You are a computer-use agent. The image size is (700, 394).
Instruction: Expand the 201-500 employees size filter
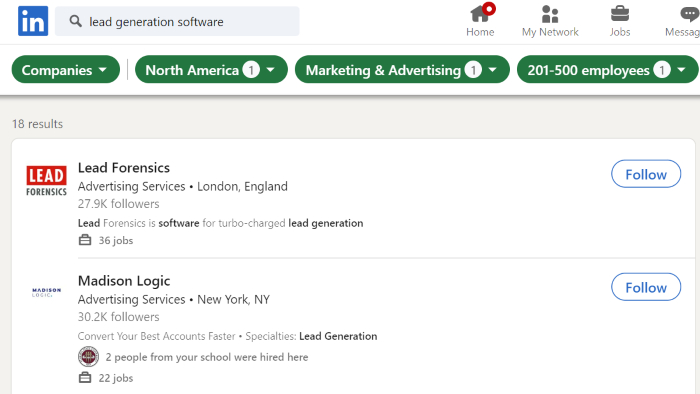(607, 70)
